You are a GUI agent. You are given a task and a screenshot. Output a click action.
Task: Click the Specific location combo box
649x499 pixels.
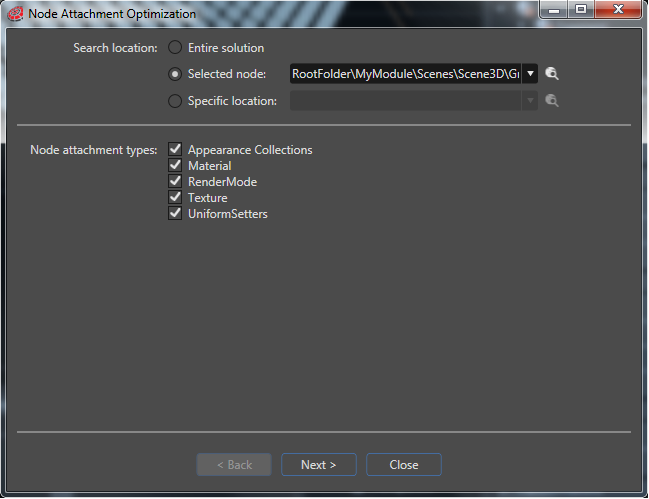click(413, 101)
